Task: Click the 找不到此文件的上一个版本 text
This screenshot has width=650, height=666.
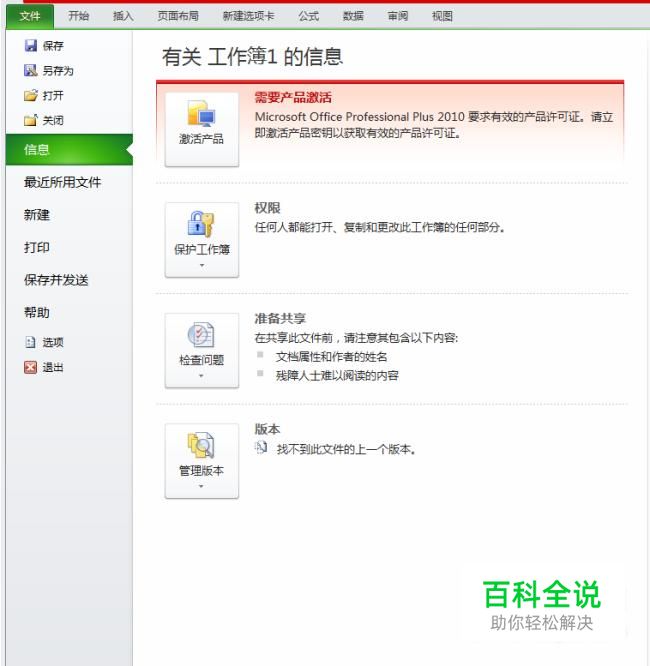Action: (346, 449)
